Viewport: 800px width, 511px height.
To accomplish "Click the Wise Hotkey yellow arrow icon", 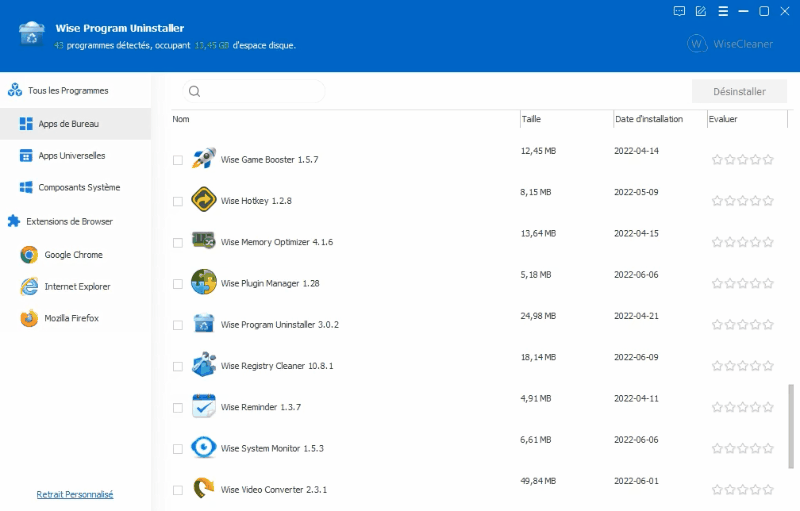I will (204, 199).
